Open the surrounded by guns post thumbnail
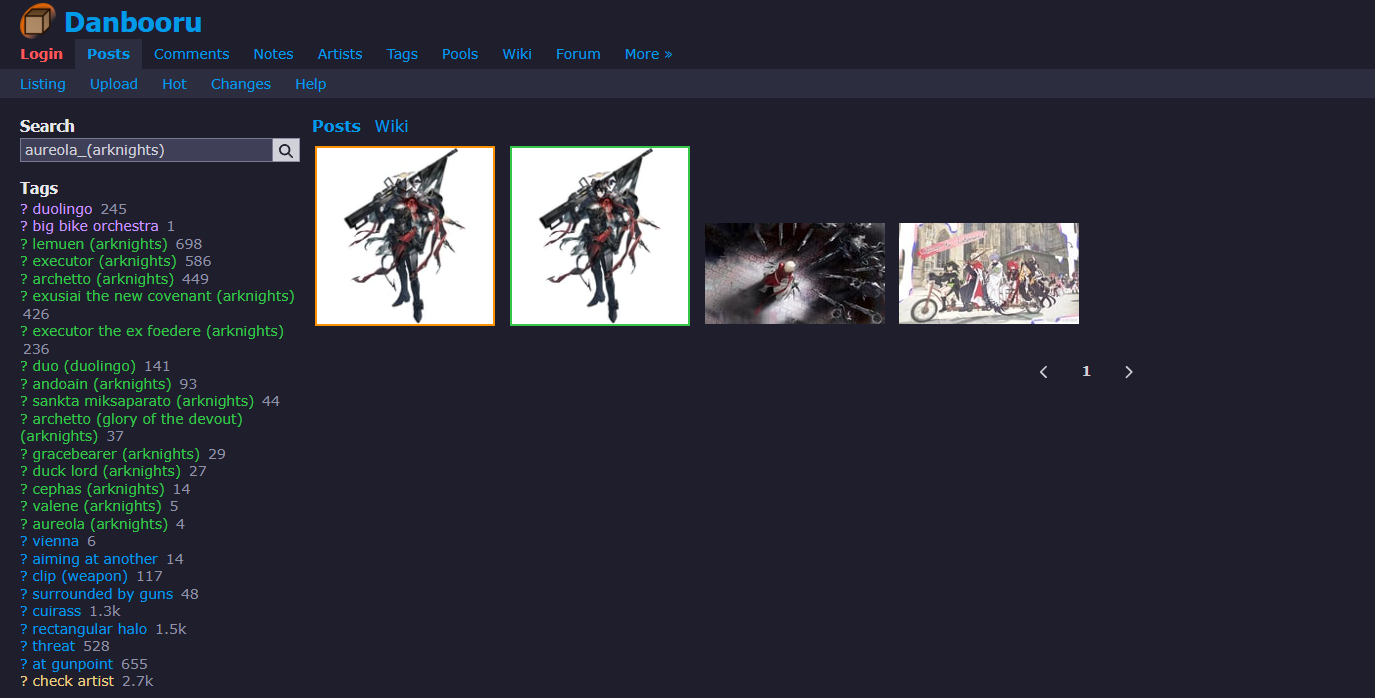Image resolution: width=1375 pixels, height=698 pixels. [x=795, y=273]
